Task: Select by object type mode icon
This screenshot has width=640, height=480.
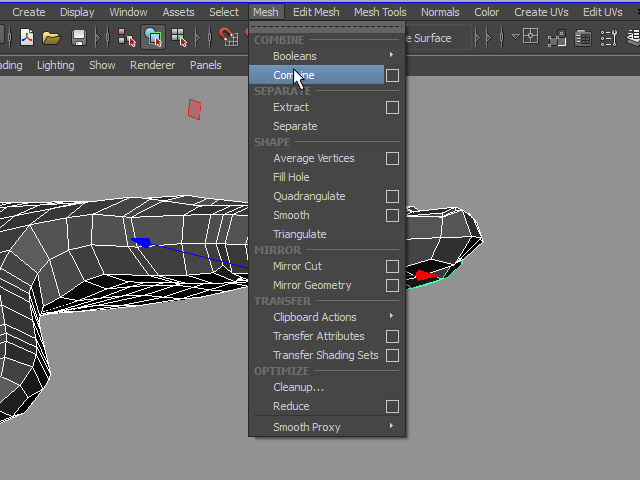Action: [153, 38]
